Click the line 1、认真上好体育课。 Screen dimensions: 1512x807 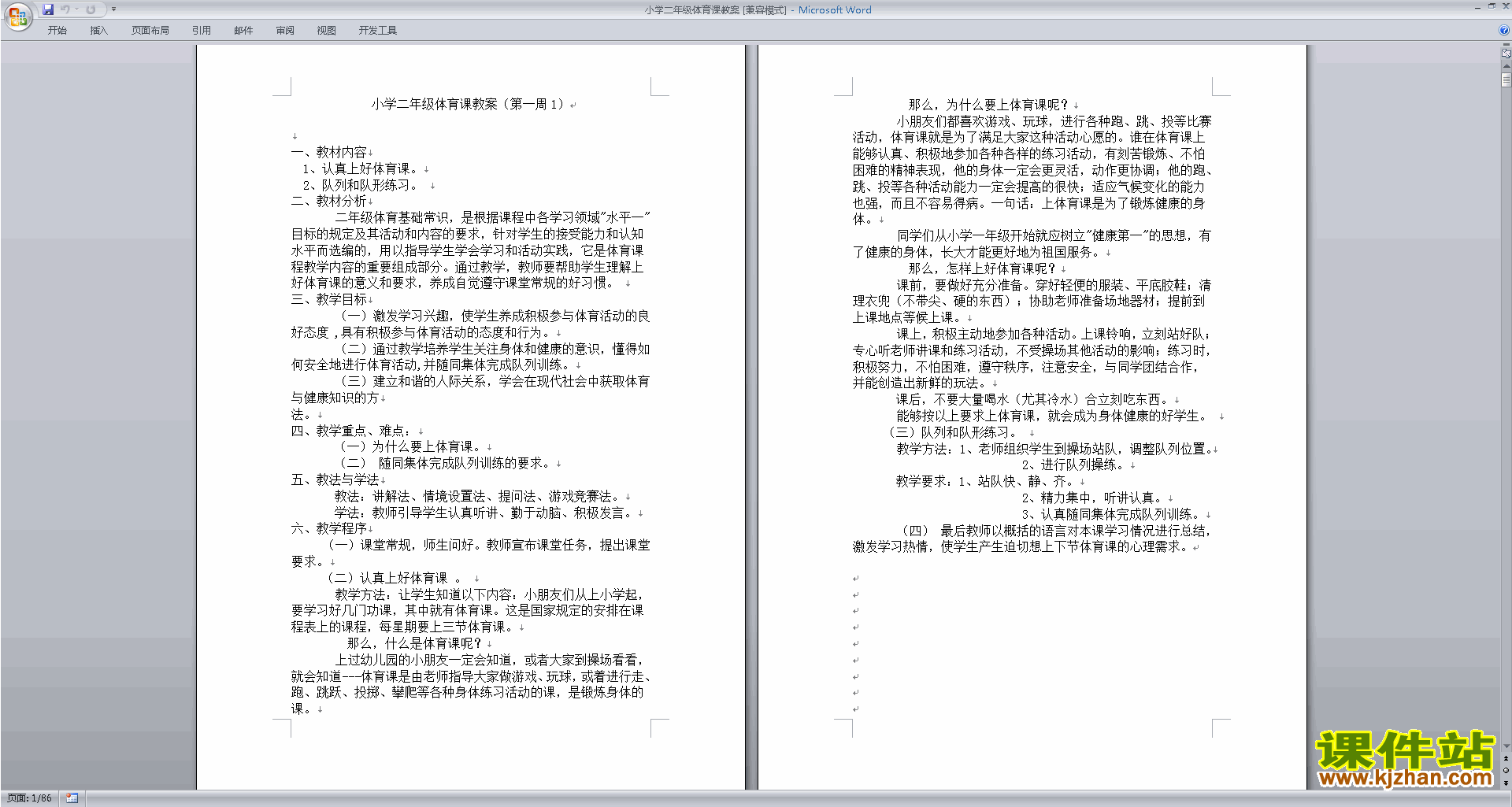click(361, 168)
